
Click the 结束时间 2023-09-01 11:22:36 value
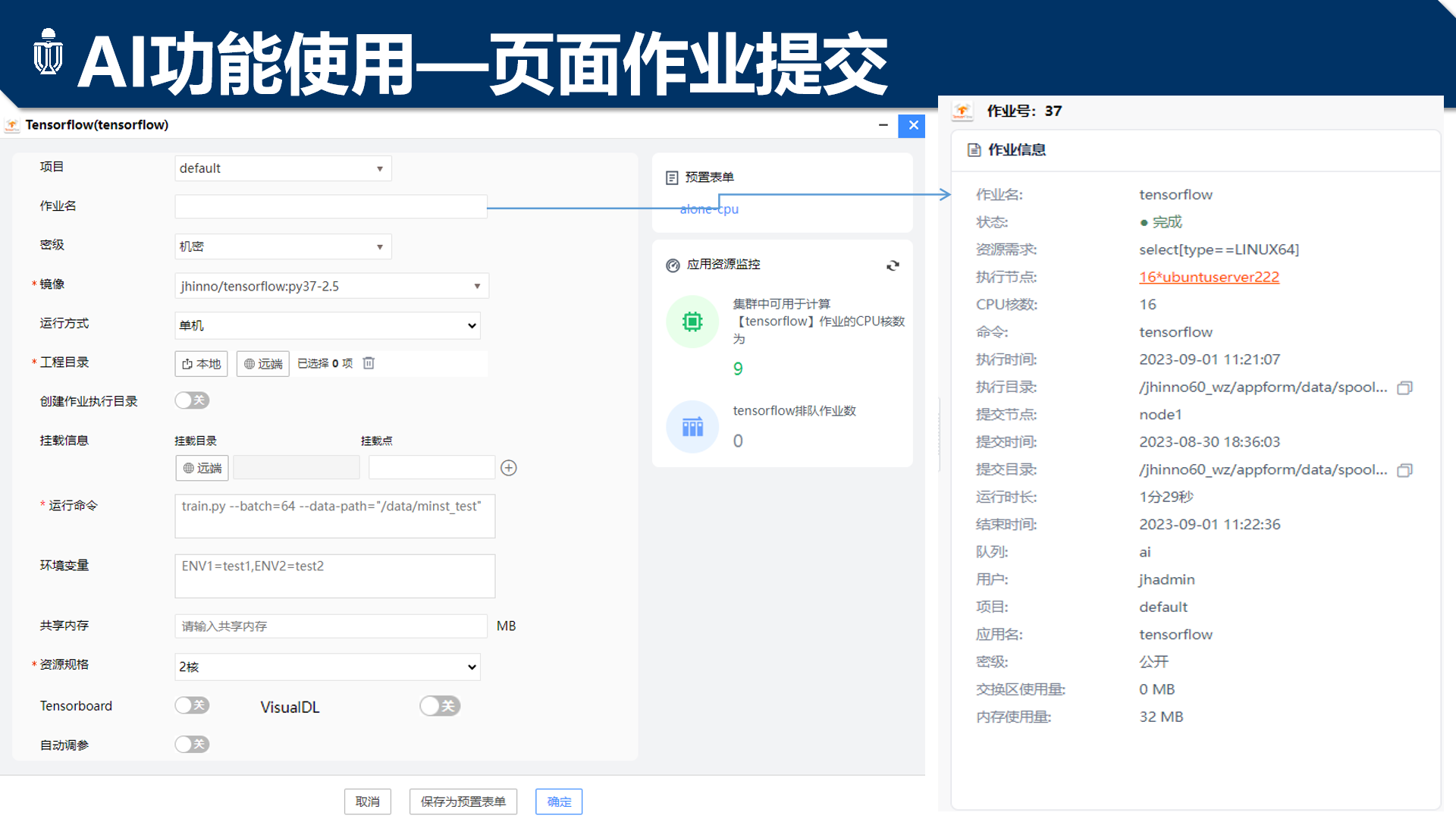1210,525
